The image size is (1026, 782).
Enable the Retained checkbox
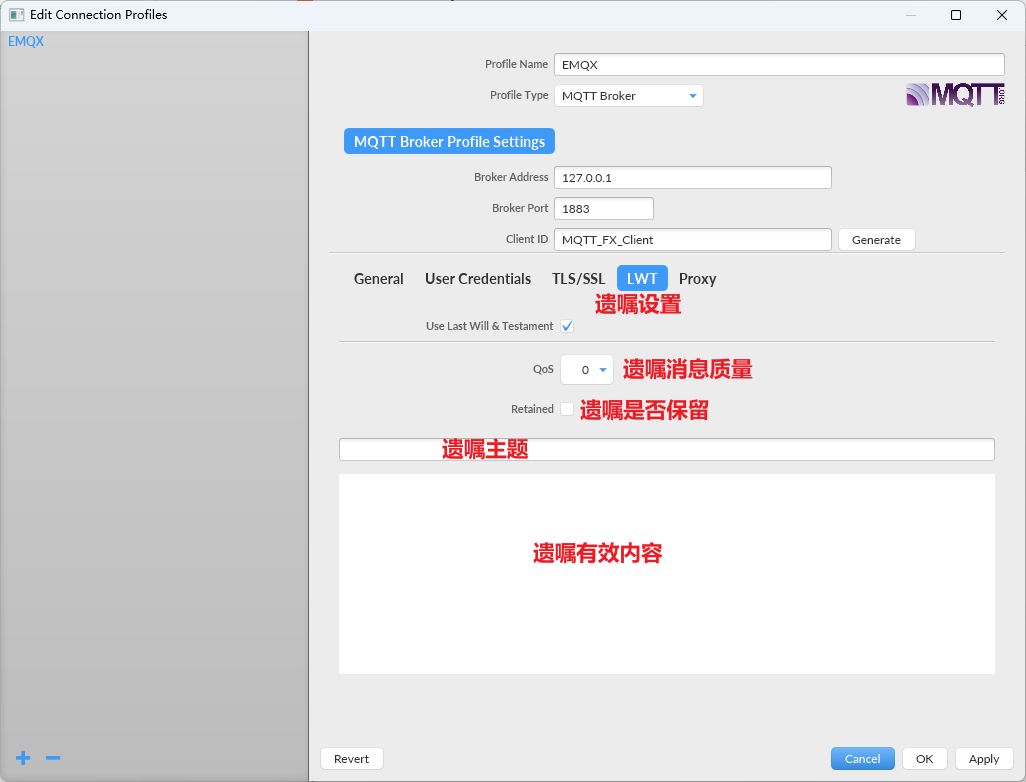567,409
